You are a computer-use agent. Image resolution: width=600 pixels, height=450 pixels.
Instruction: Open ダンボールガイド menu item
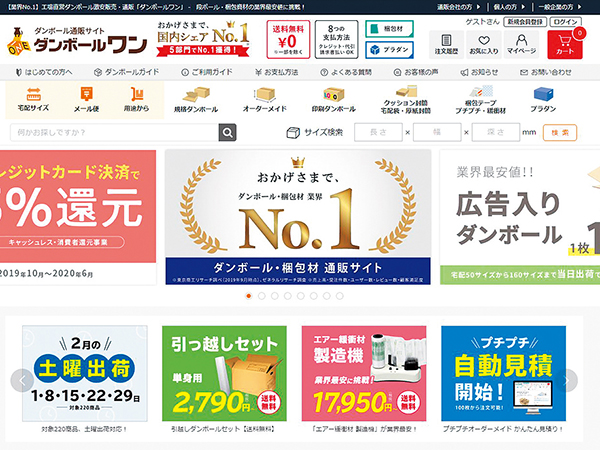[126, 72]
